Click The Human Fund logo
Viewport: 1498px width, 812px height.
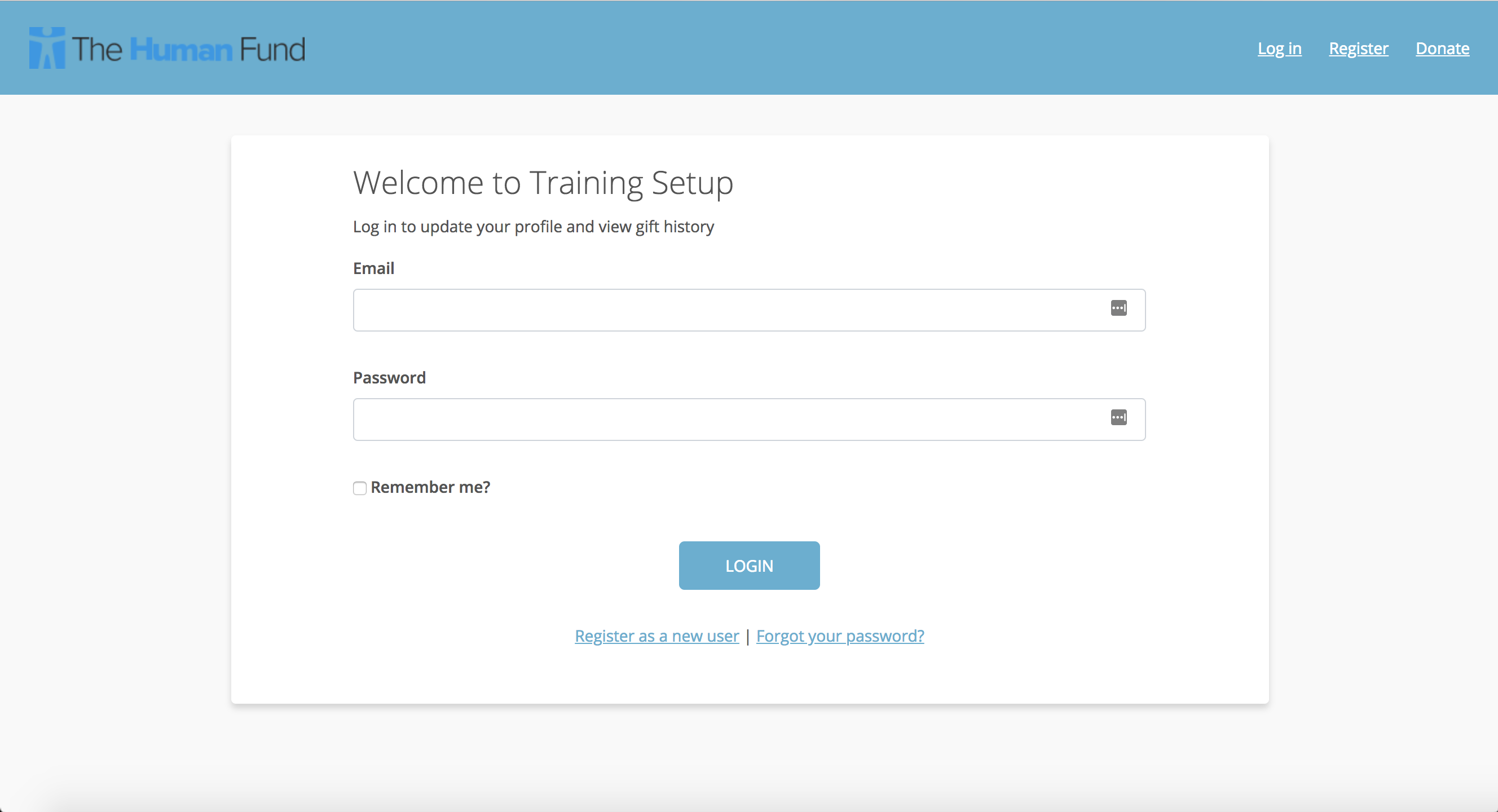coord(167,48)
